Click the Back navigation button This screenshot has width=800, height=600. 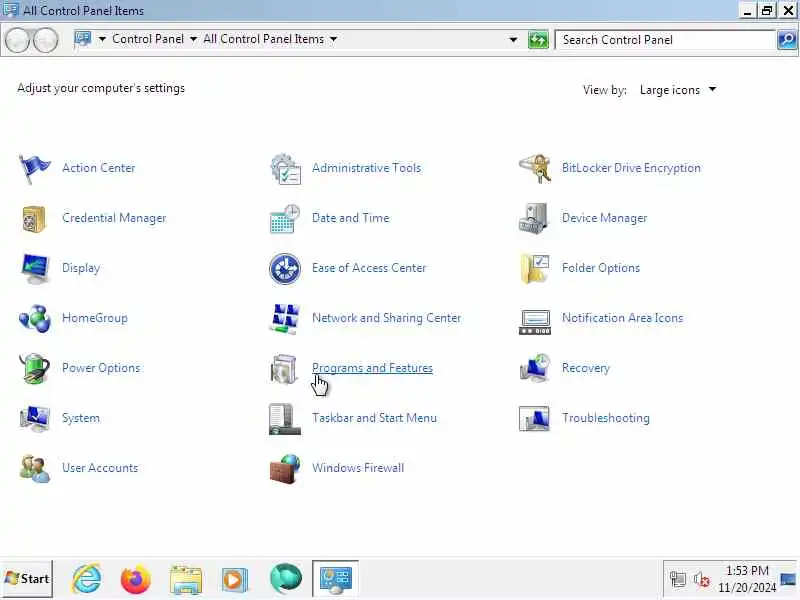click(x=17, y=40)
